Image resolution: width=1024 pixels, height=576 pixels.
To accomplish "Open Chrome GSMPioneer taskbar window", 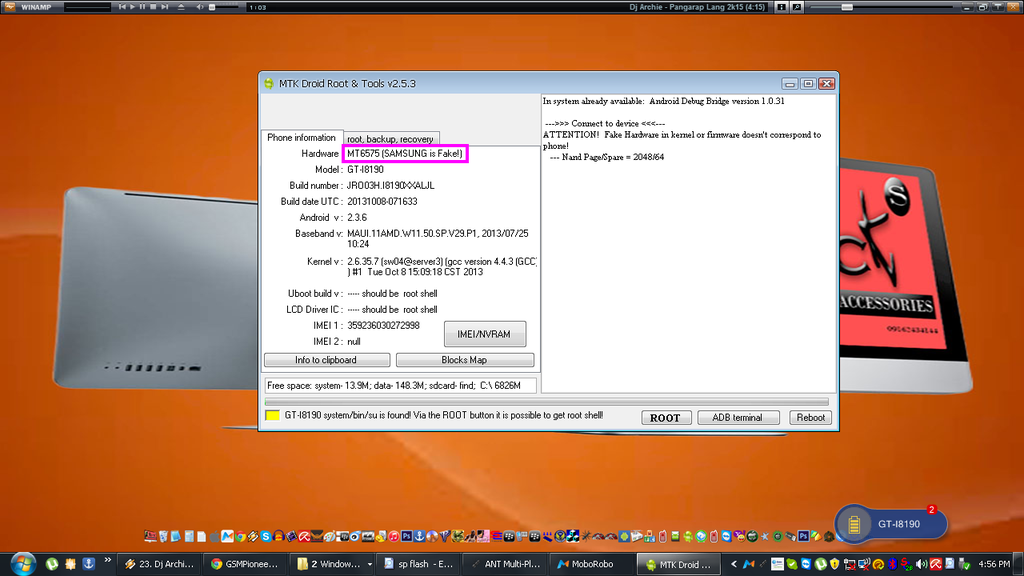I will 245,564.
